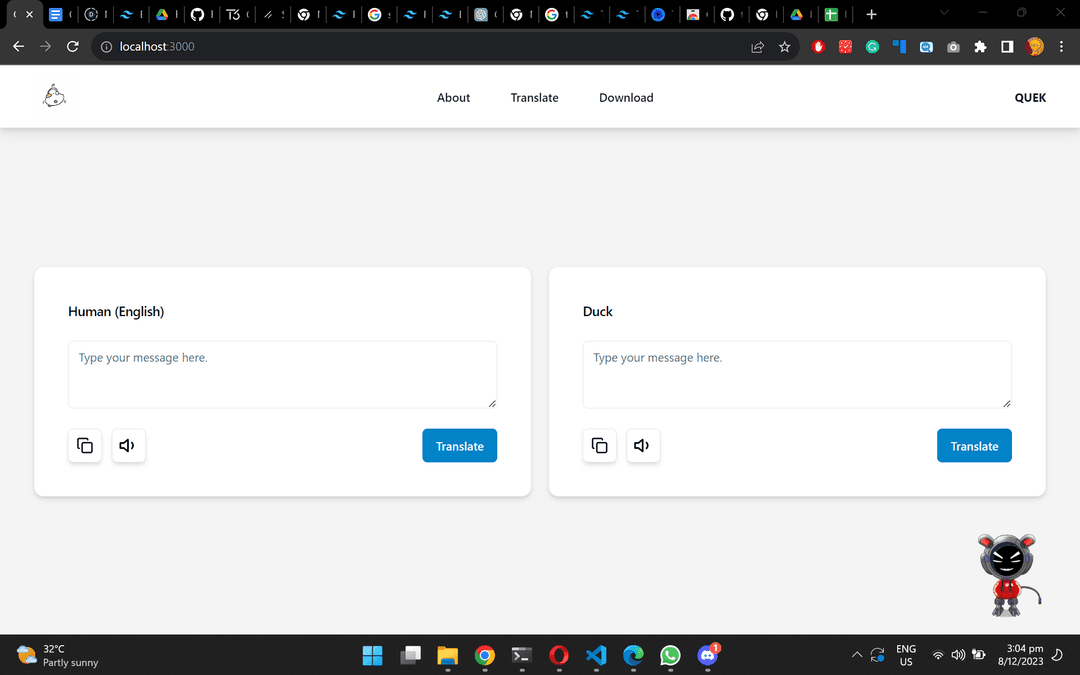The width and height of the screenshot is (1080, 675).
Task: Click the copy icon in the Duck panel
Action: (599, 446)
